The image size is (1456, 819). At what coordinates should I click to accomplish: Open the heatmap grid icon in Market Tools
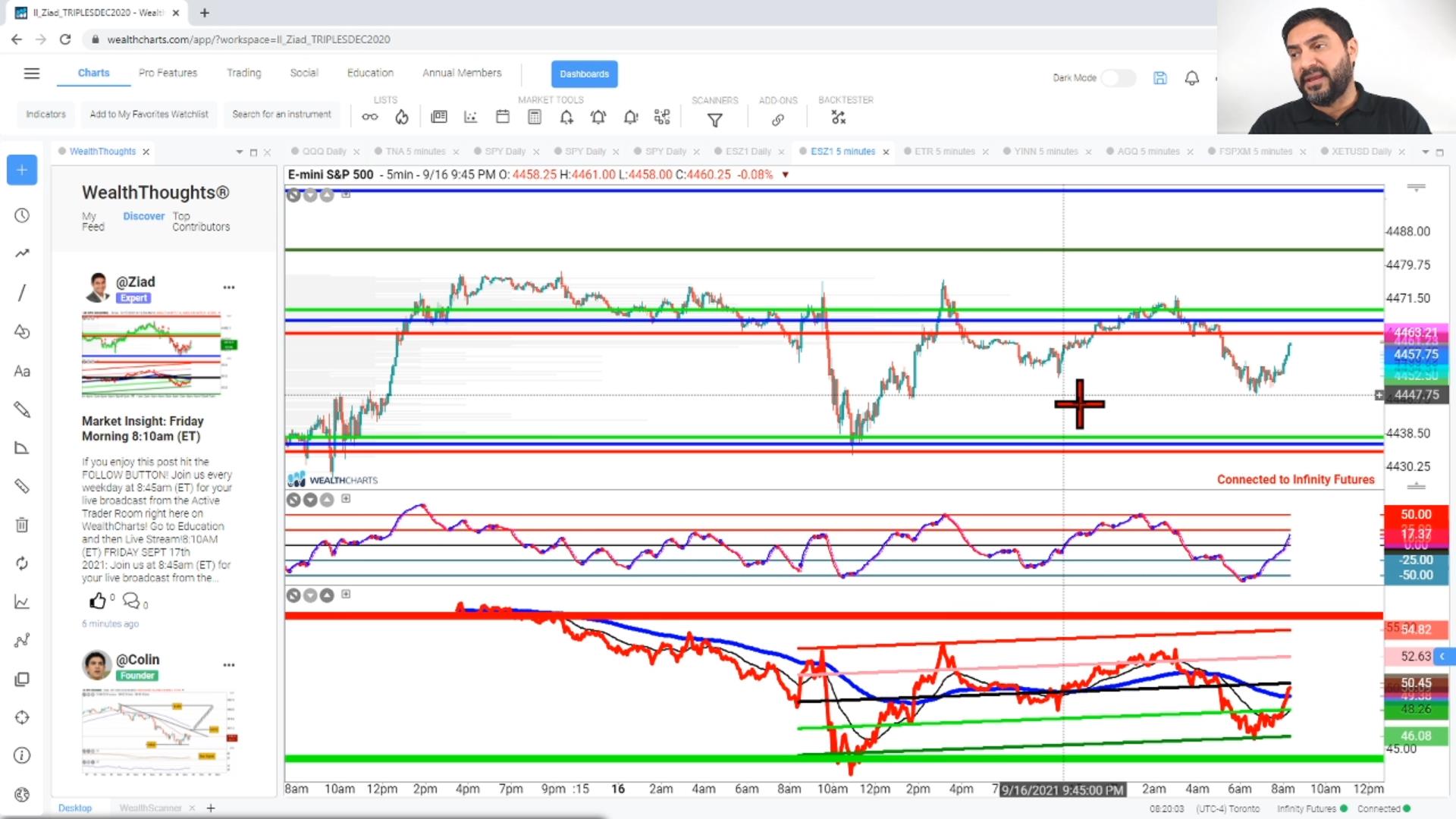[x=662, y=117]
